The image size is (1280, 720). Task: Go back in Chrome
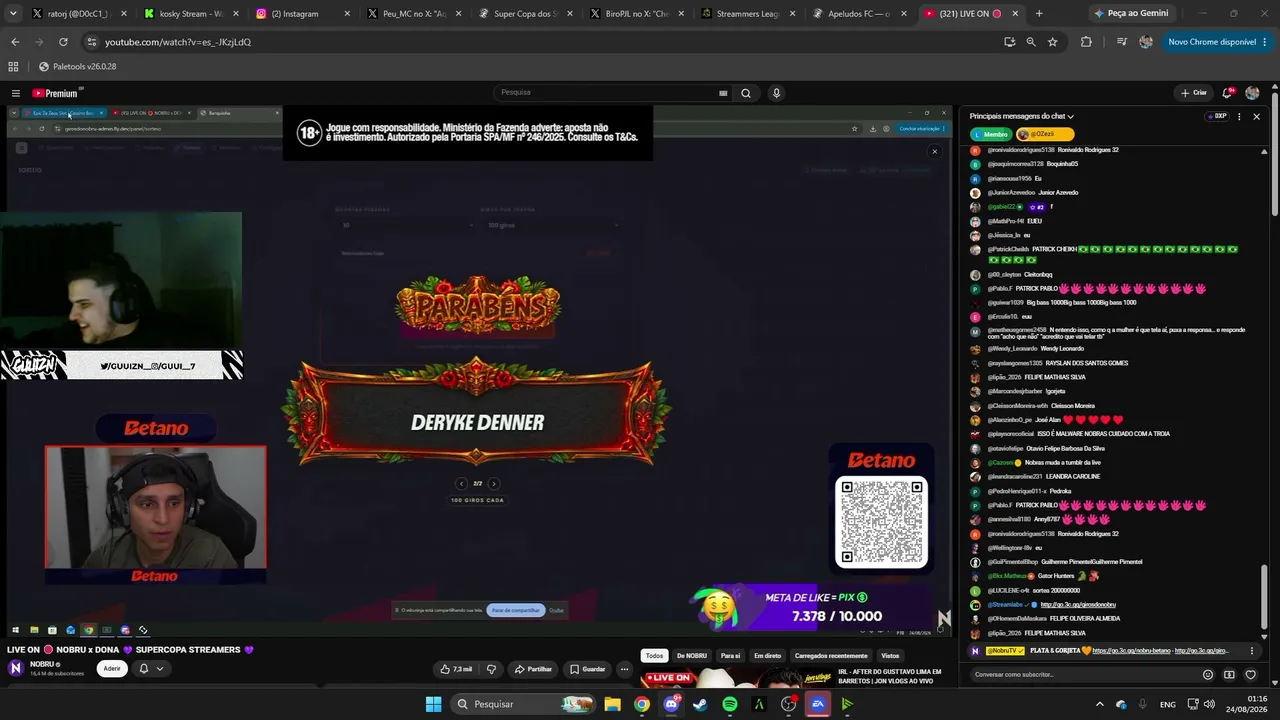[15, 42]
